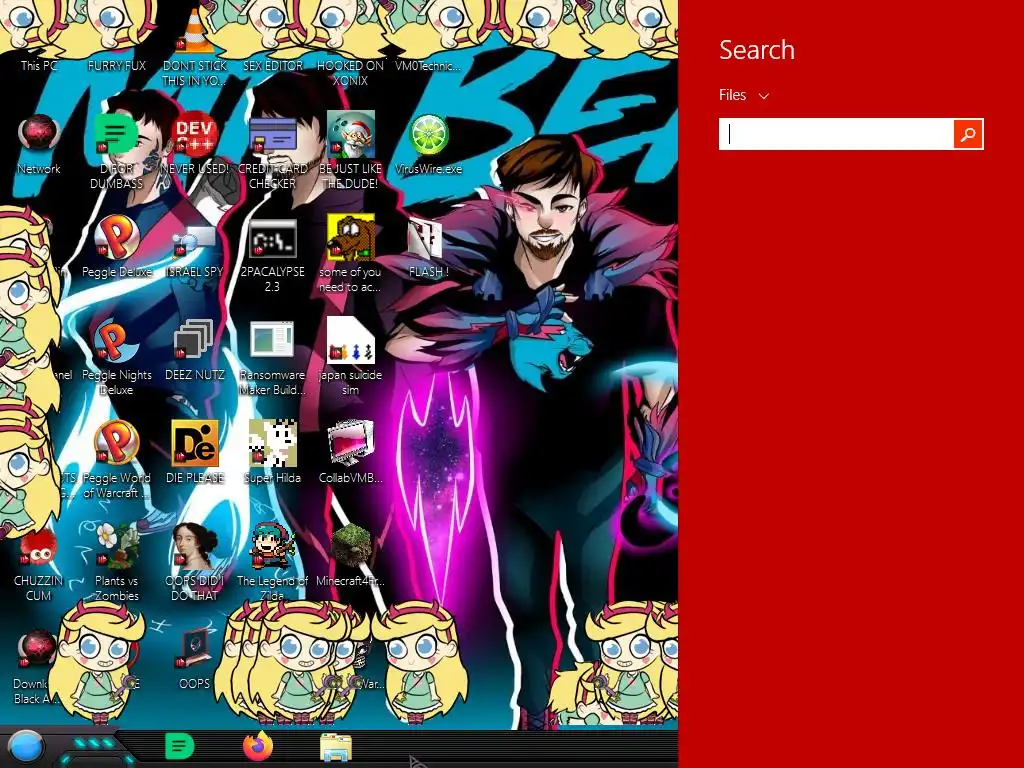Open BE JUST LIKE THE DUDE! icon

coord(351,150)
